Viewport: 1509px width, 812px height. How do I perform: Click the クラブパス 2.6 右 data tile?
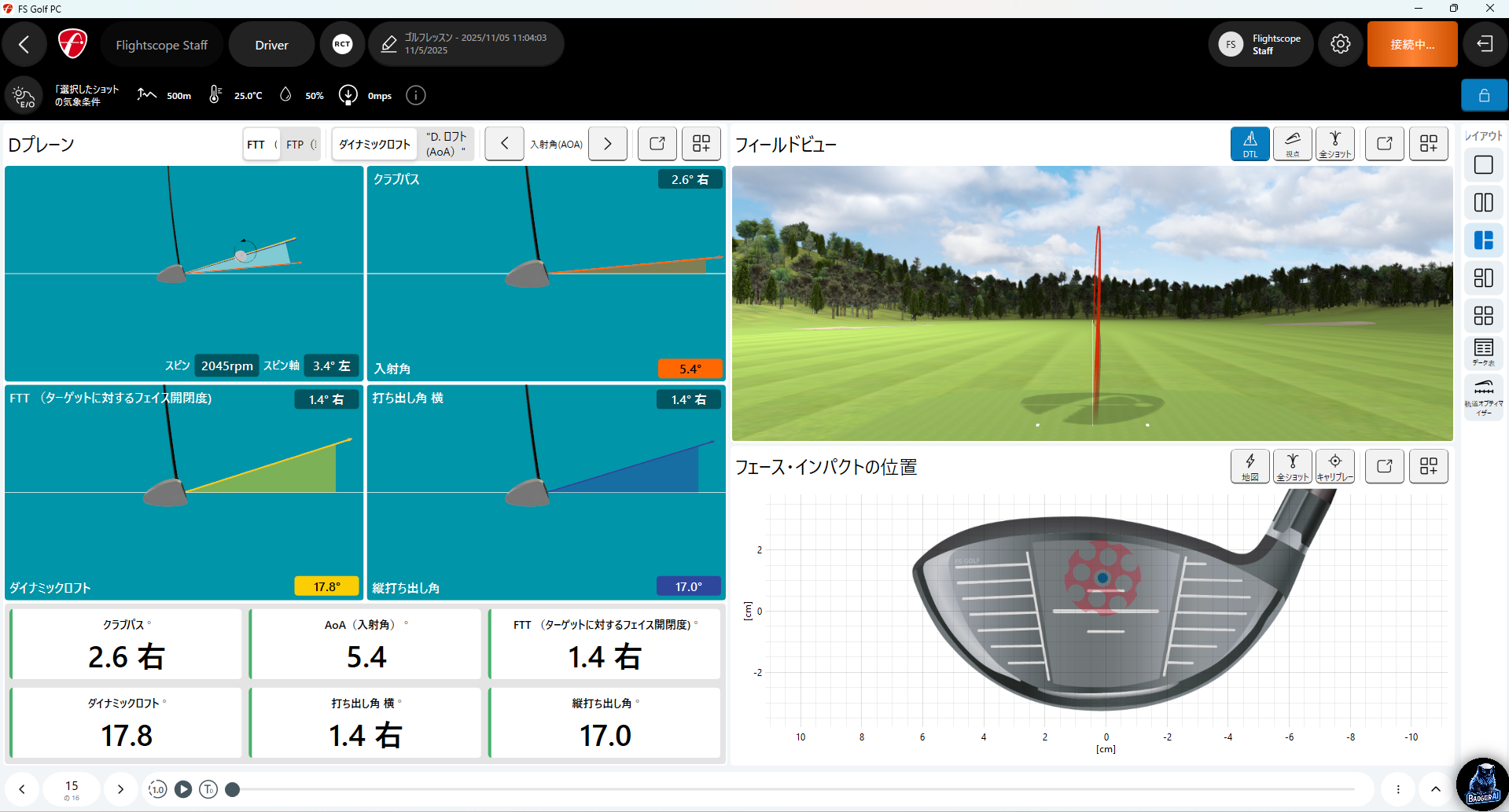[126, 644]
